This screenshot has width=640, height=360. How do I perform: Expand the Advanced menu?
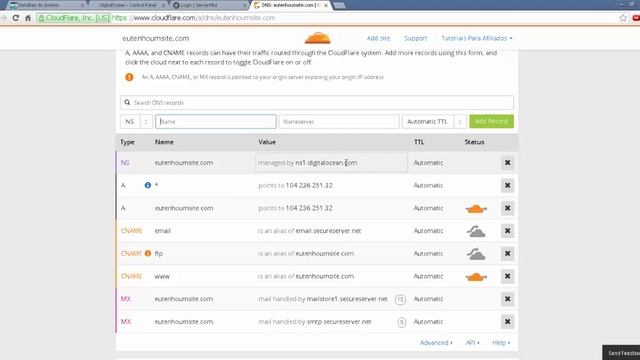[436, 343]
